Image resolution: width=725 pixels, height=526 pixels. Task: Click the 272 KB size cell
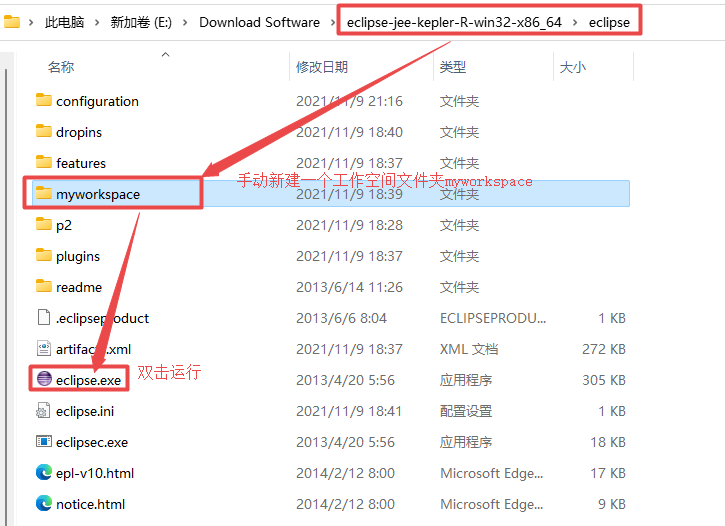click(604, 349)
